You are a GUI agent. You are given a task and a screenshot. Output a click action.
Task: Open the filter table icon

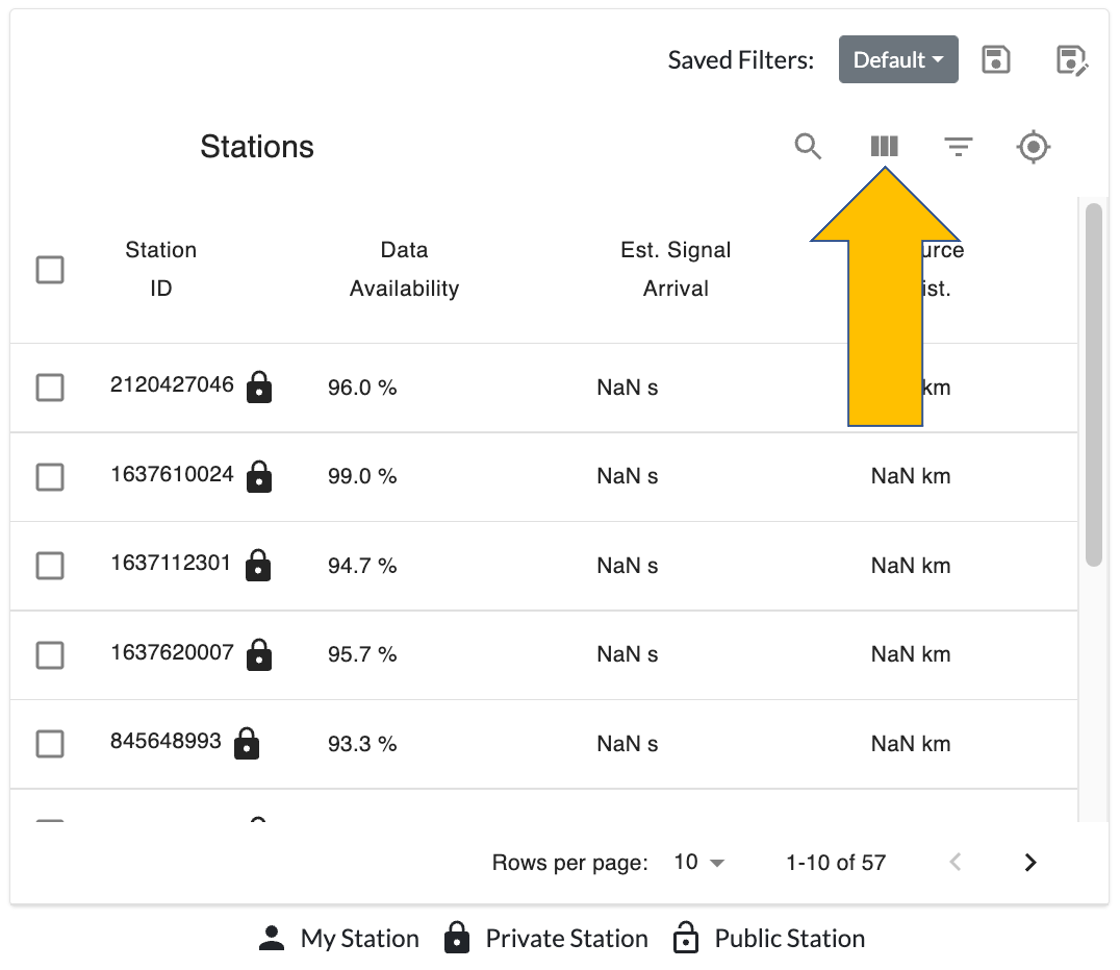coord(959,148)
